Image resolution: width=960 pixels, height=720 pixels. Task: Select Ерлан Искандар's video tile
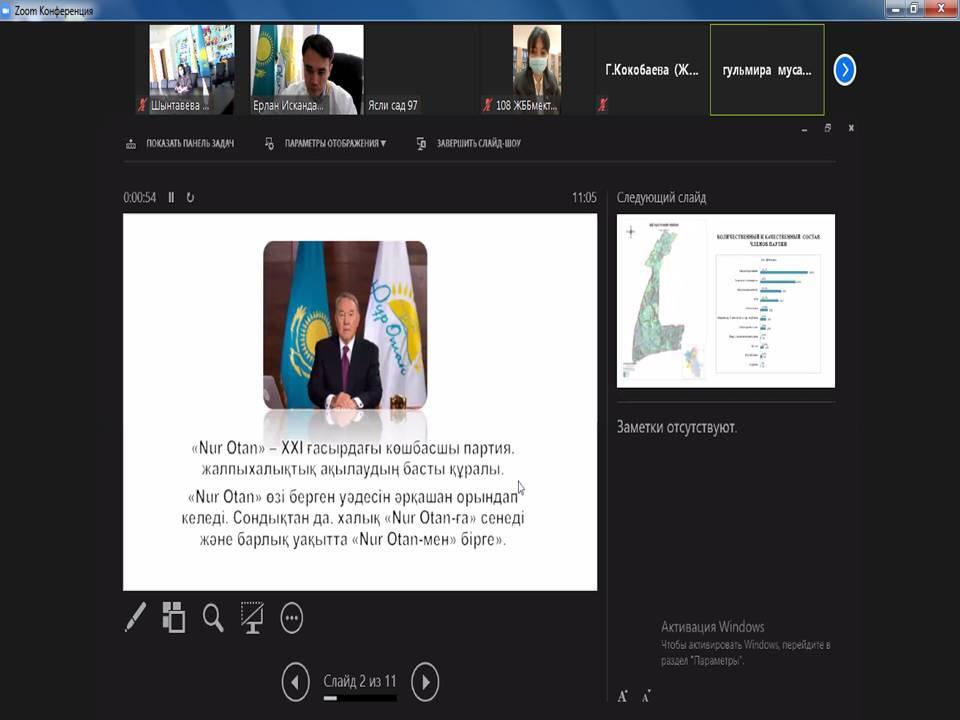[x=307, y=69]
